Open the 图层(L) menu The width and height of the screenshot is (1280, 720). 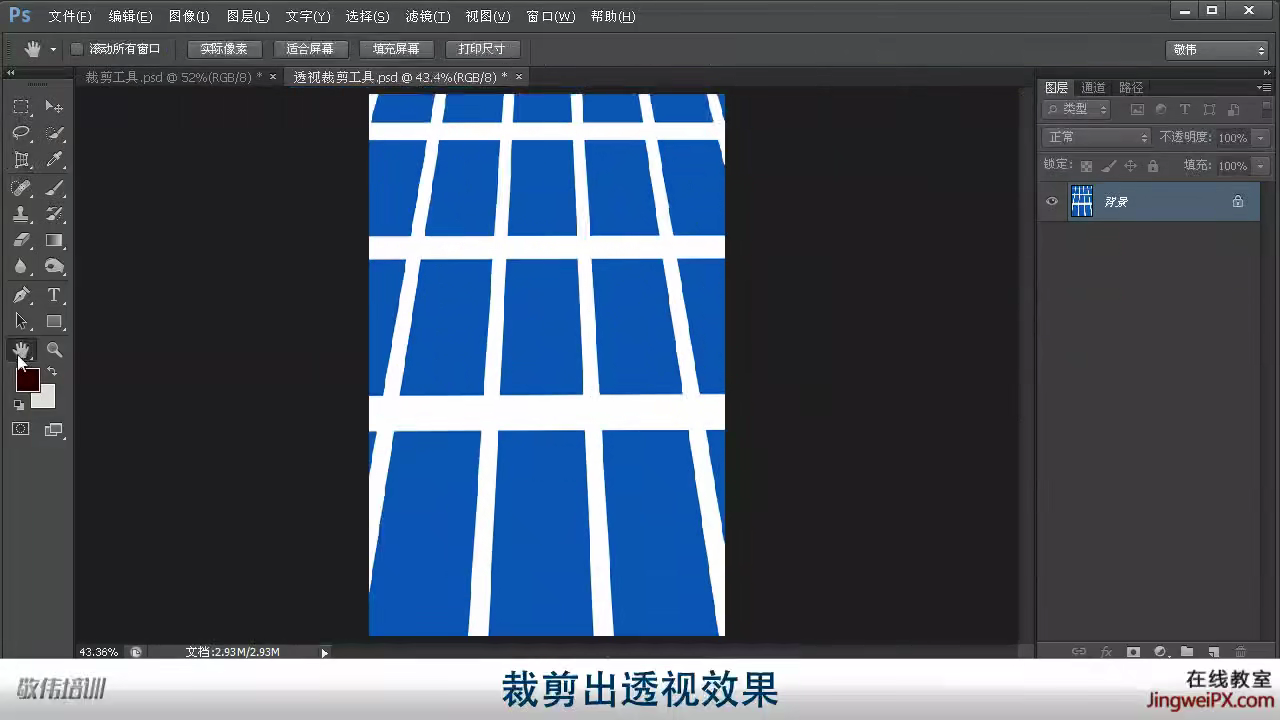click(248, 17)
